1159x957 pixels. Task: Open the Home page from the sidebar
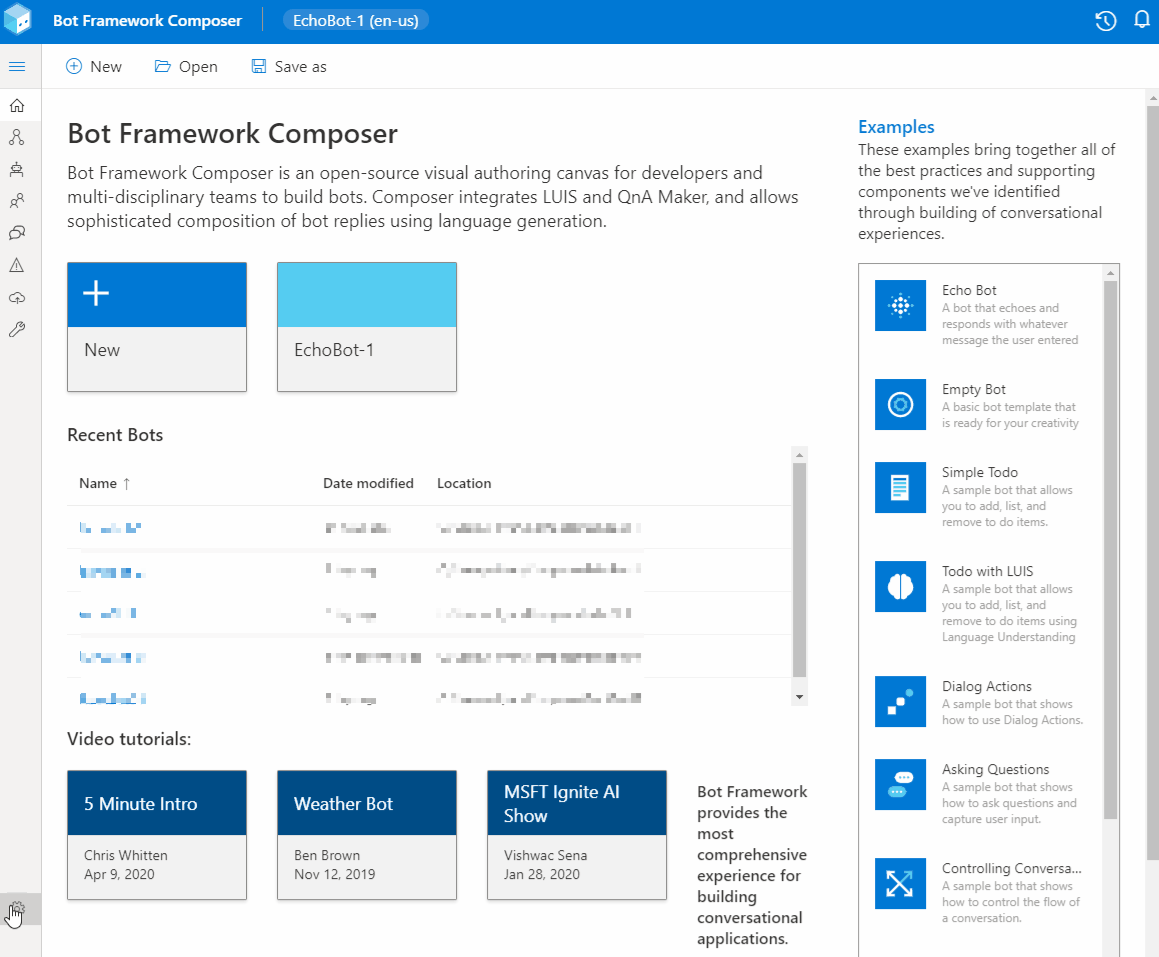tap(18, 105)
